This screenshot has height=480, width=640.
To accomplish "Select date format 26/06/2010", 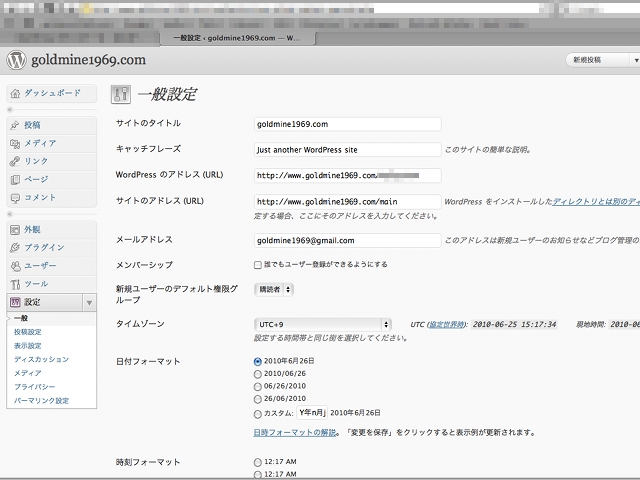I will pos(258,399).
